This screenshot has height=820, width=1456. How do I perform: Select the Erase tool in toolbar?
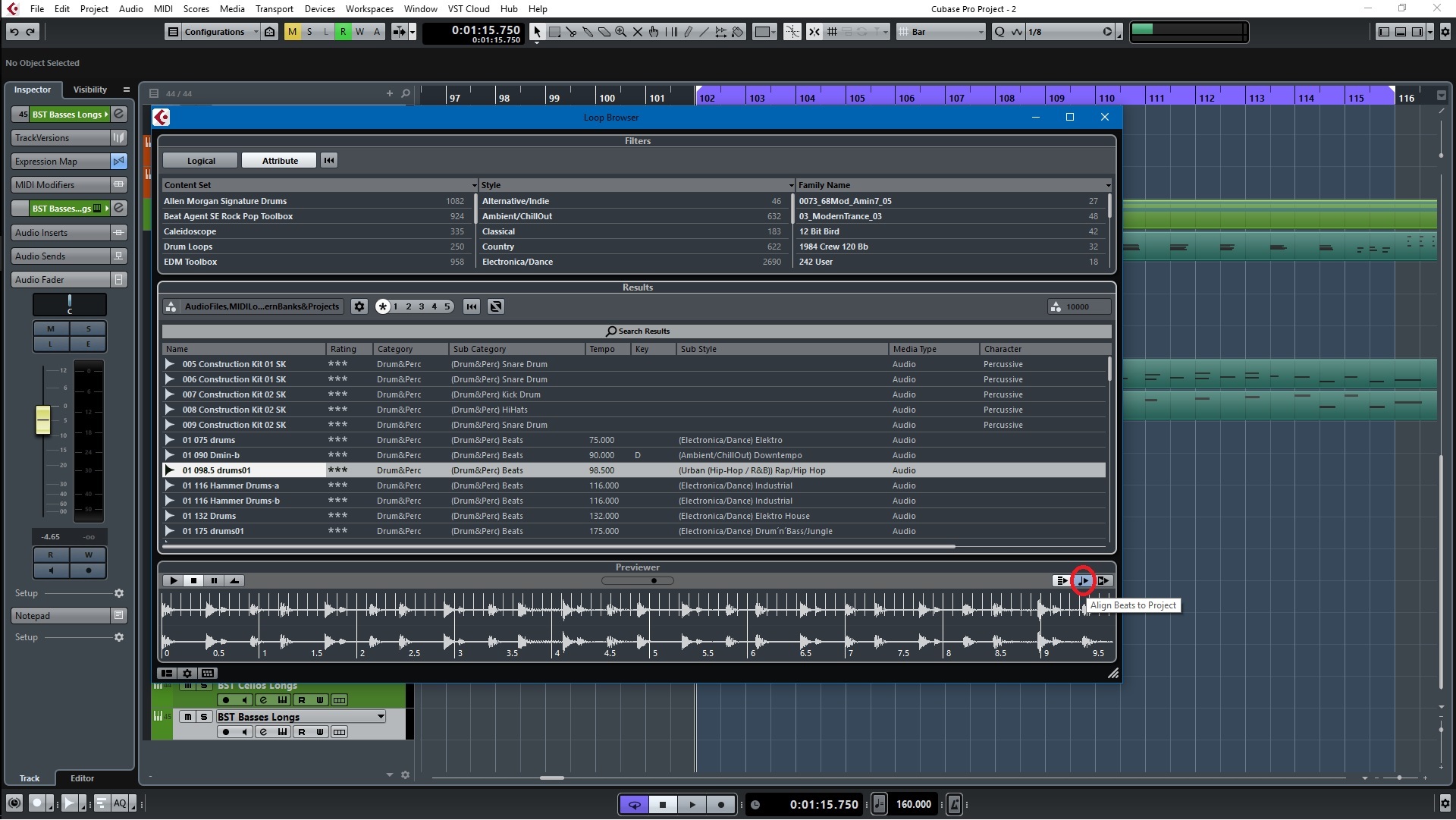pos(604,32)
